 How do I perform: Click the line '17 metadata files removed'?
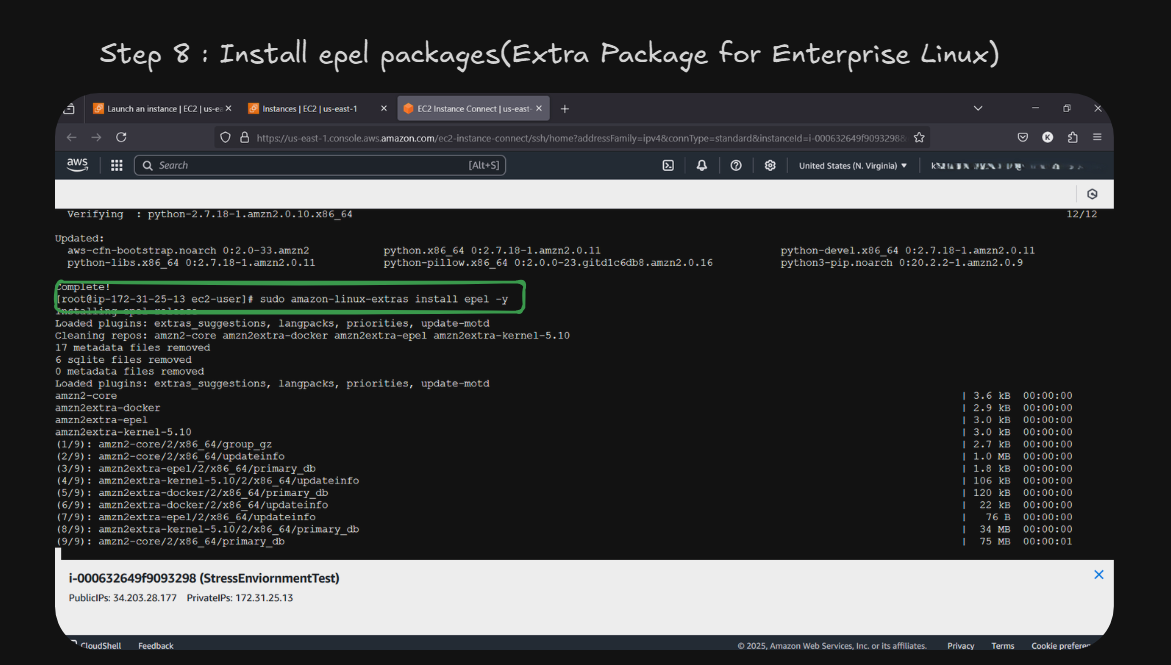point(132,347)
